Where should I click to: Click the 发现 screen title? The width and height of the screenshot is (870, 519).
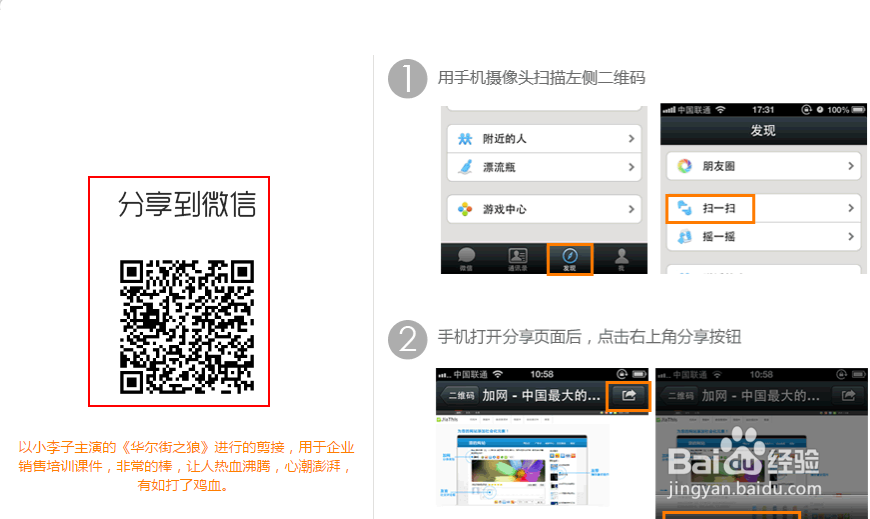coord(763,130)
